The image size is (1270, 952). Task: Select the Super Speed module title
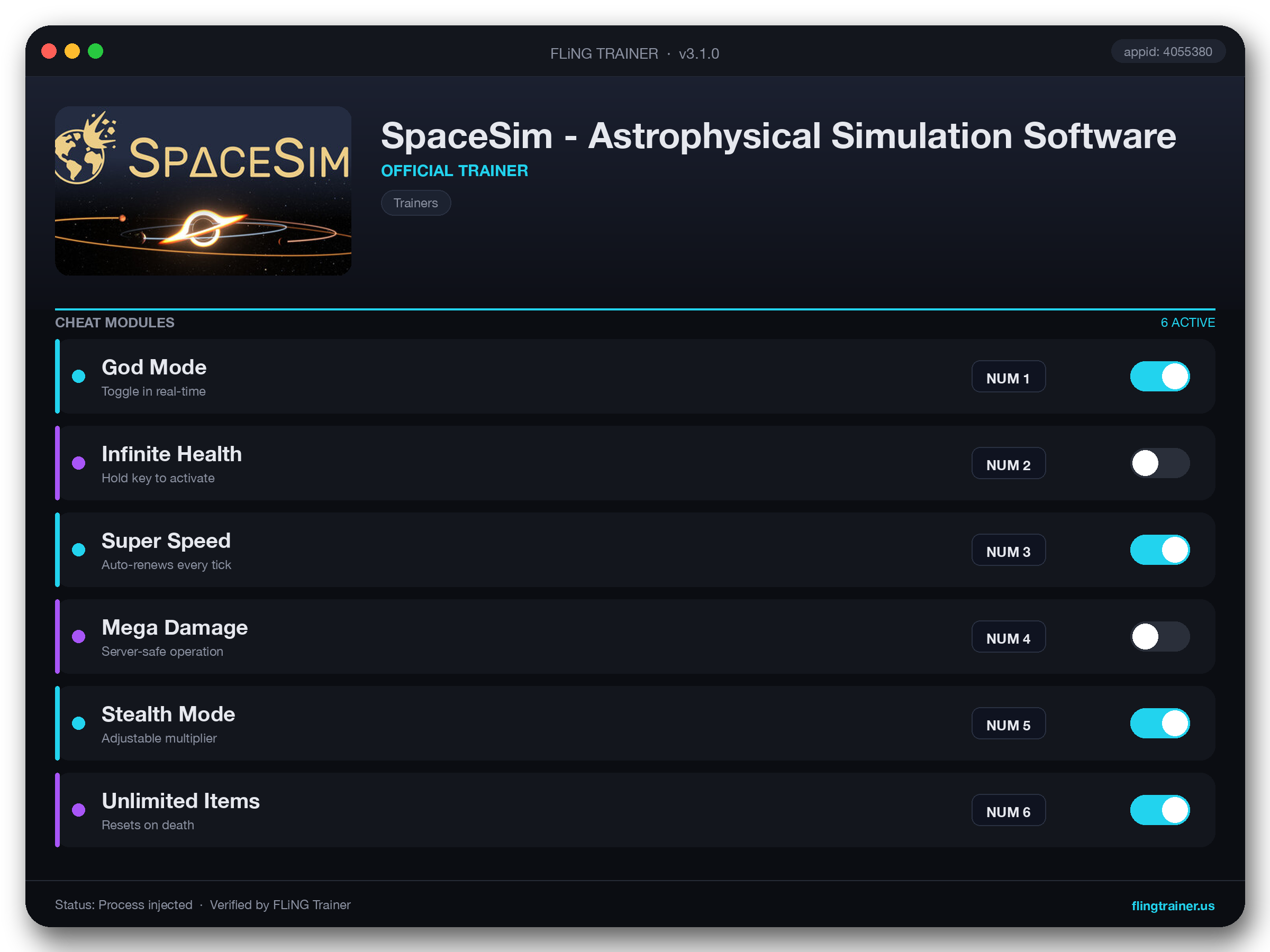point(166,541)
